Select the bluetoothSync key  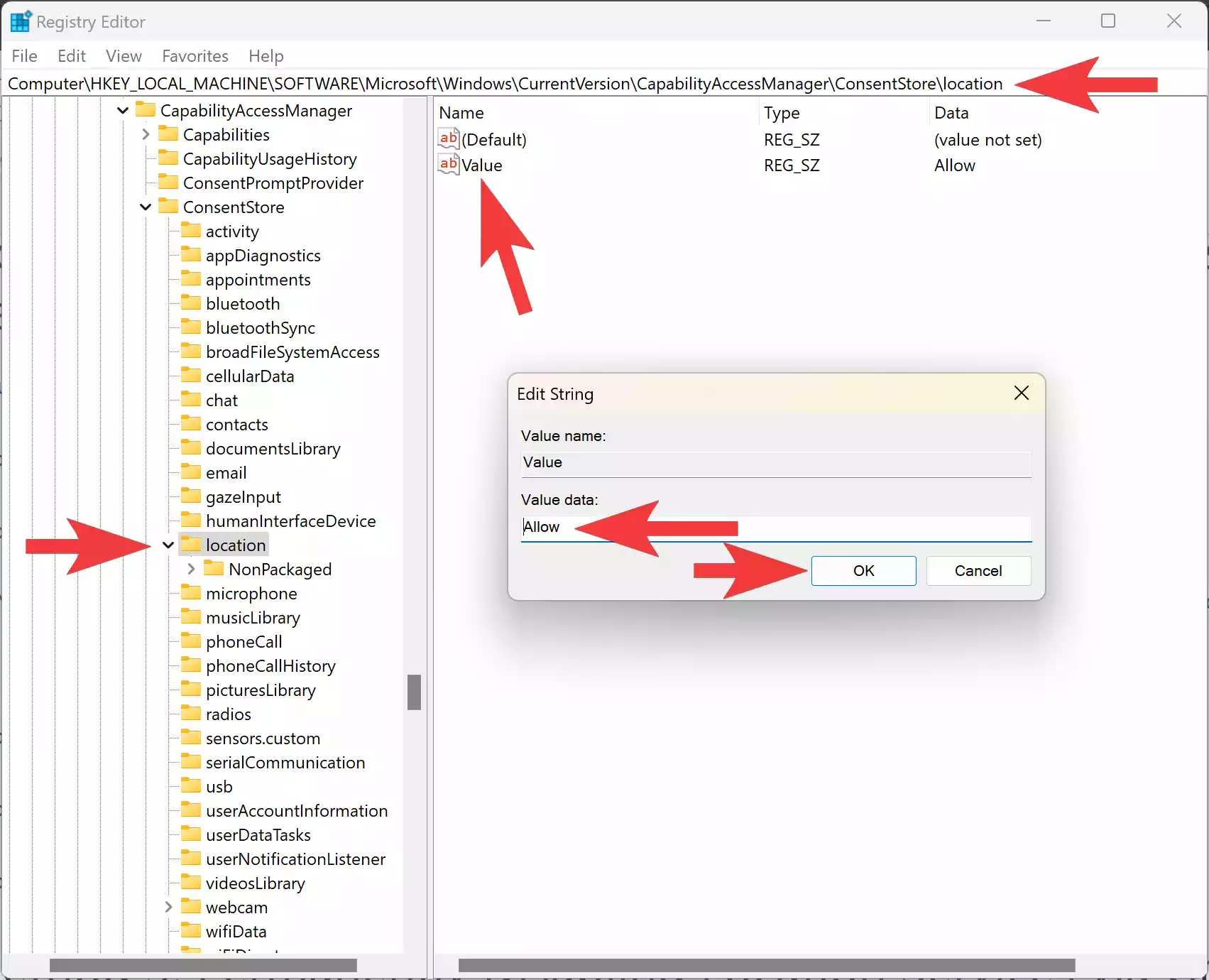tap(261, 328)
